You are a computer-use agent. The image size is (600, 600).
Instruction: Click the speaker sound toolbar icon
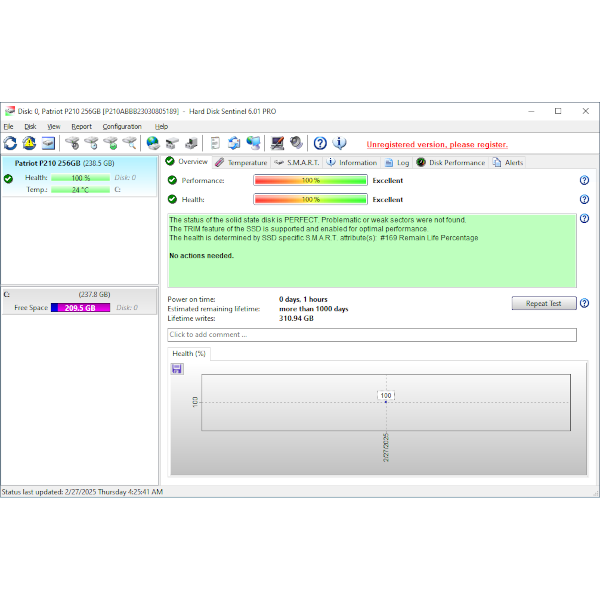[x=296, y=143]
